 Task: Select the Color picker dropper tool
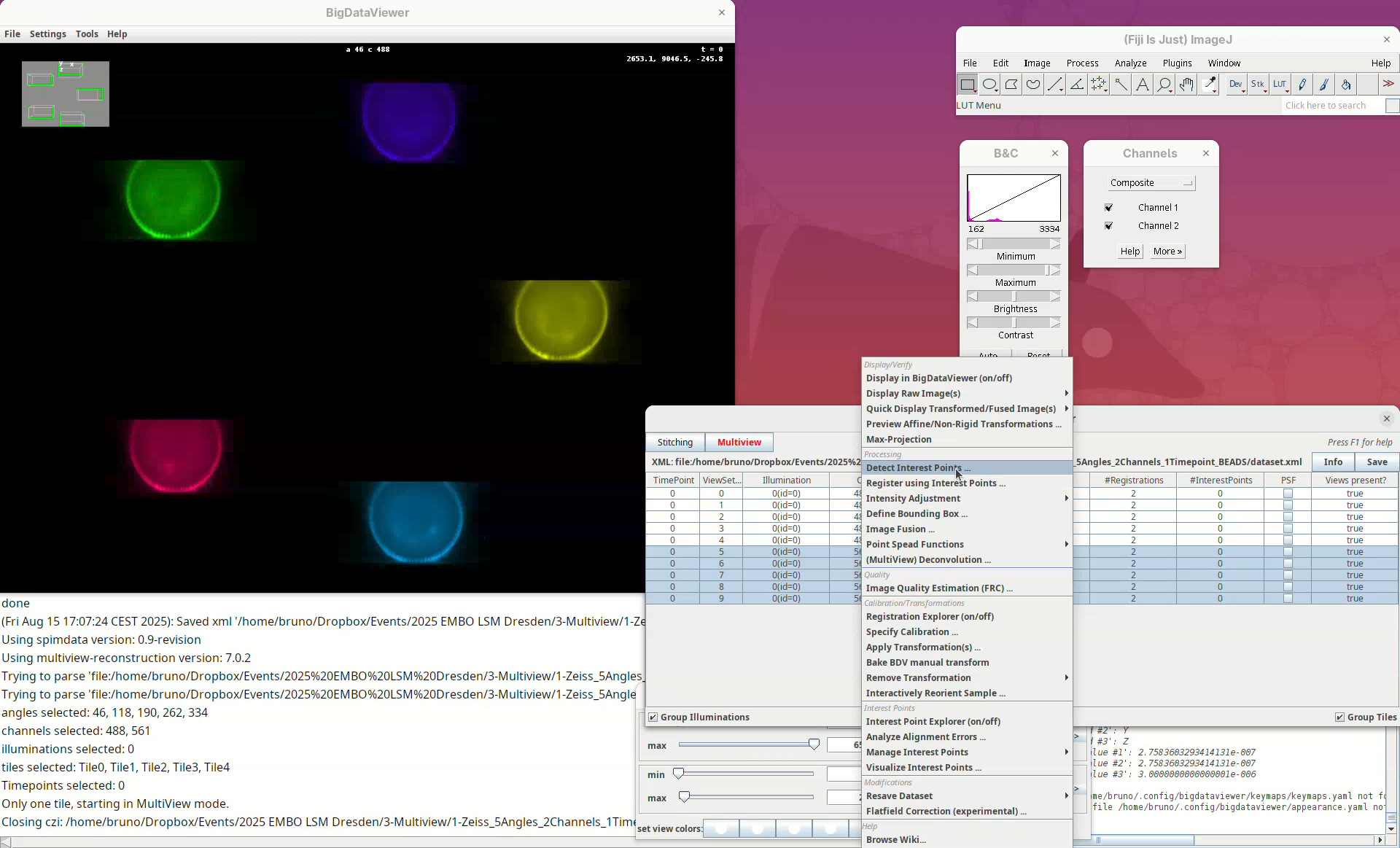tap(1209, 85)
